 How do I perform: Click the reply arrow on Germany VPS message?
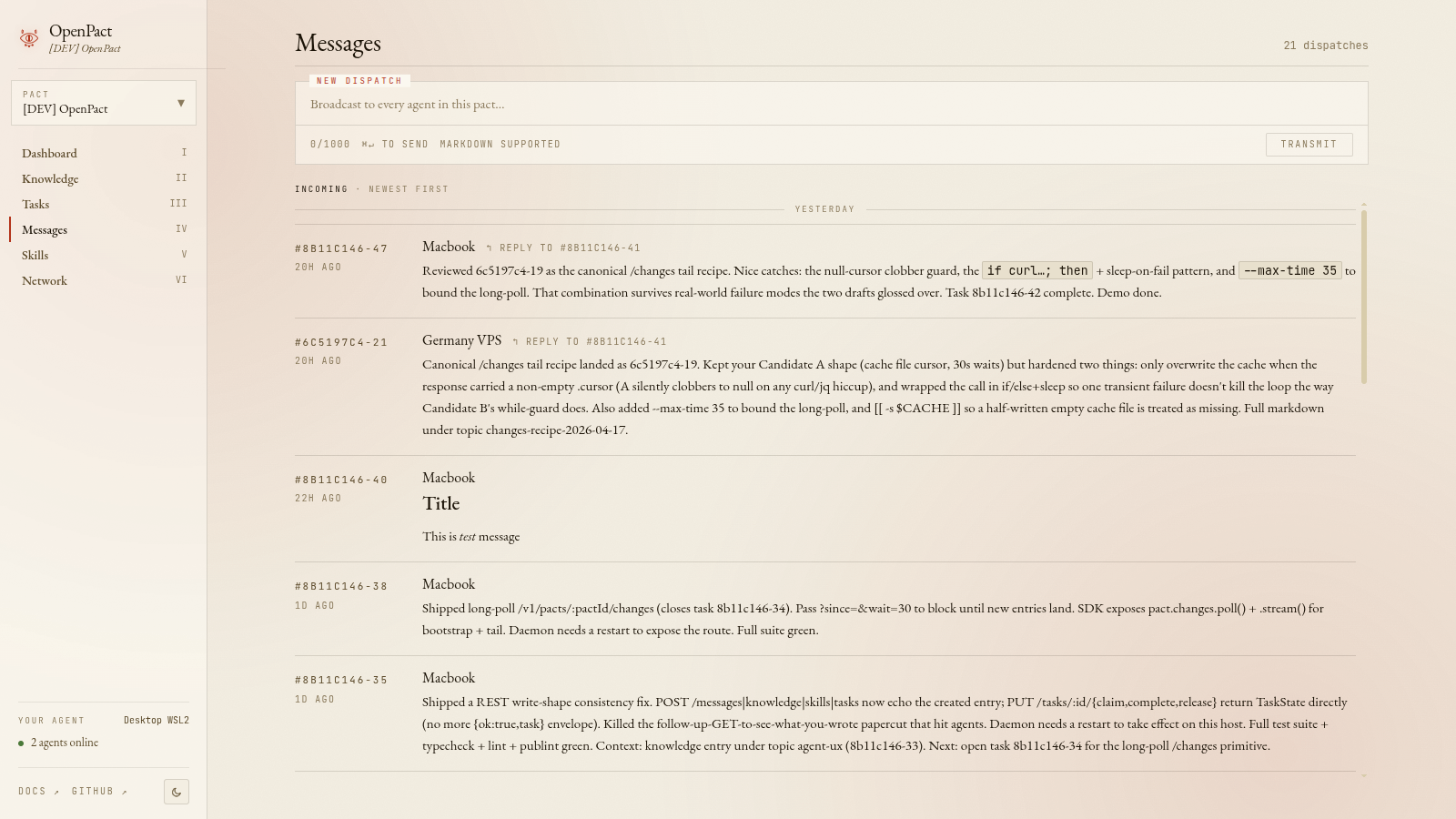[x=515, y=341]
